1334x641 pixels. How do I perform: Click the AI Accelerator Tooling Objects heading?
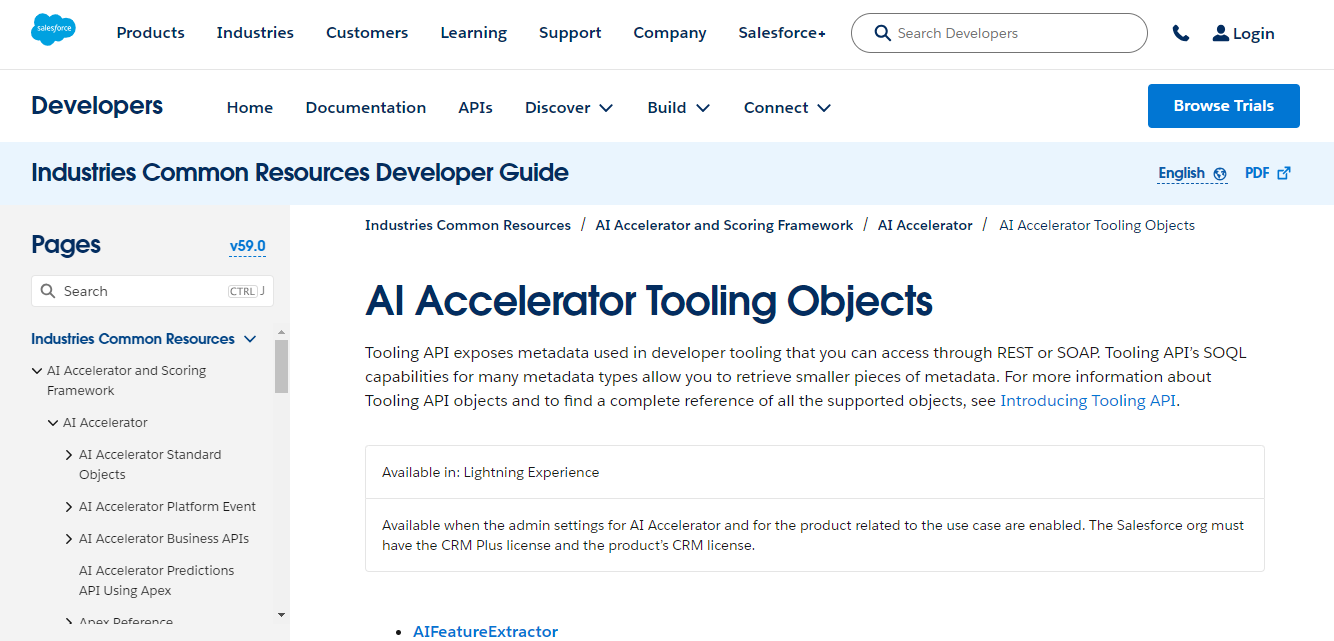point(649,300)
